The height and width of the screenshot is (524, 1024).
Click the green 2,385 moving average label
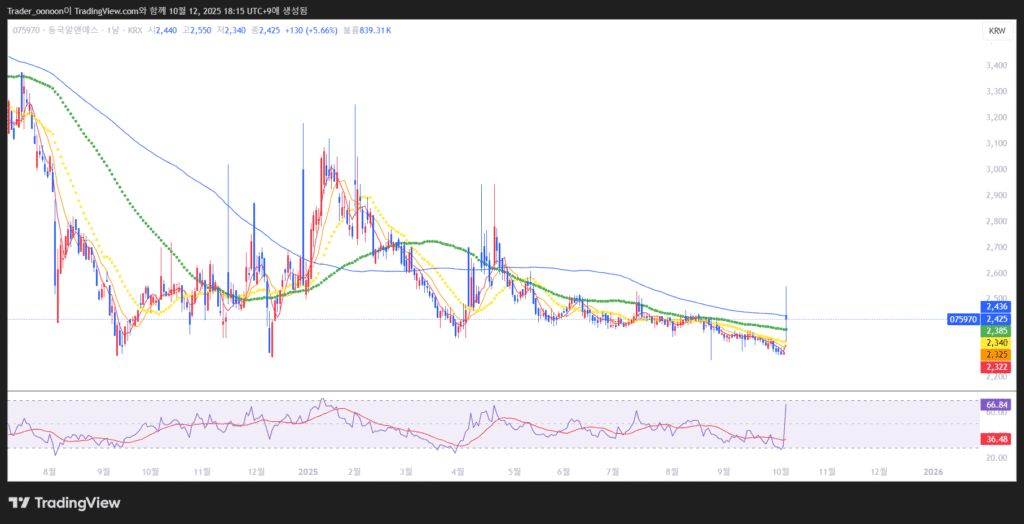click(x=996, y=331)
